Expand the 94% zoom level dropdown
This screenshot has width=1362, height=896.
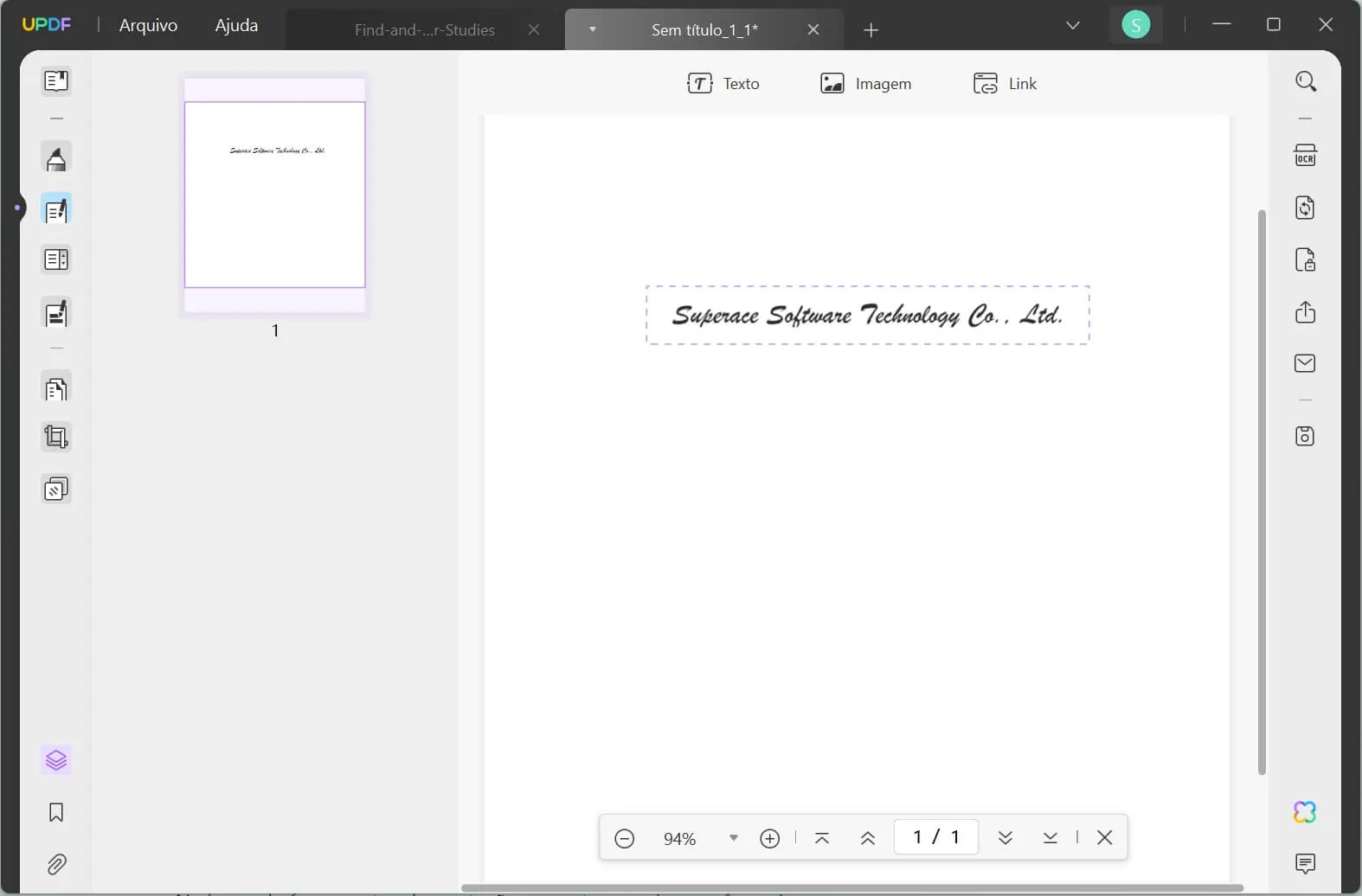[734, 838]
